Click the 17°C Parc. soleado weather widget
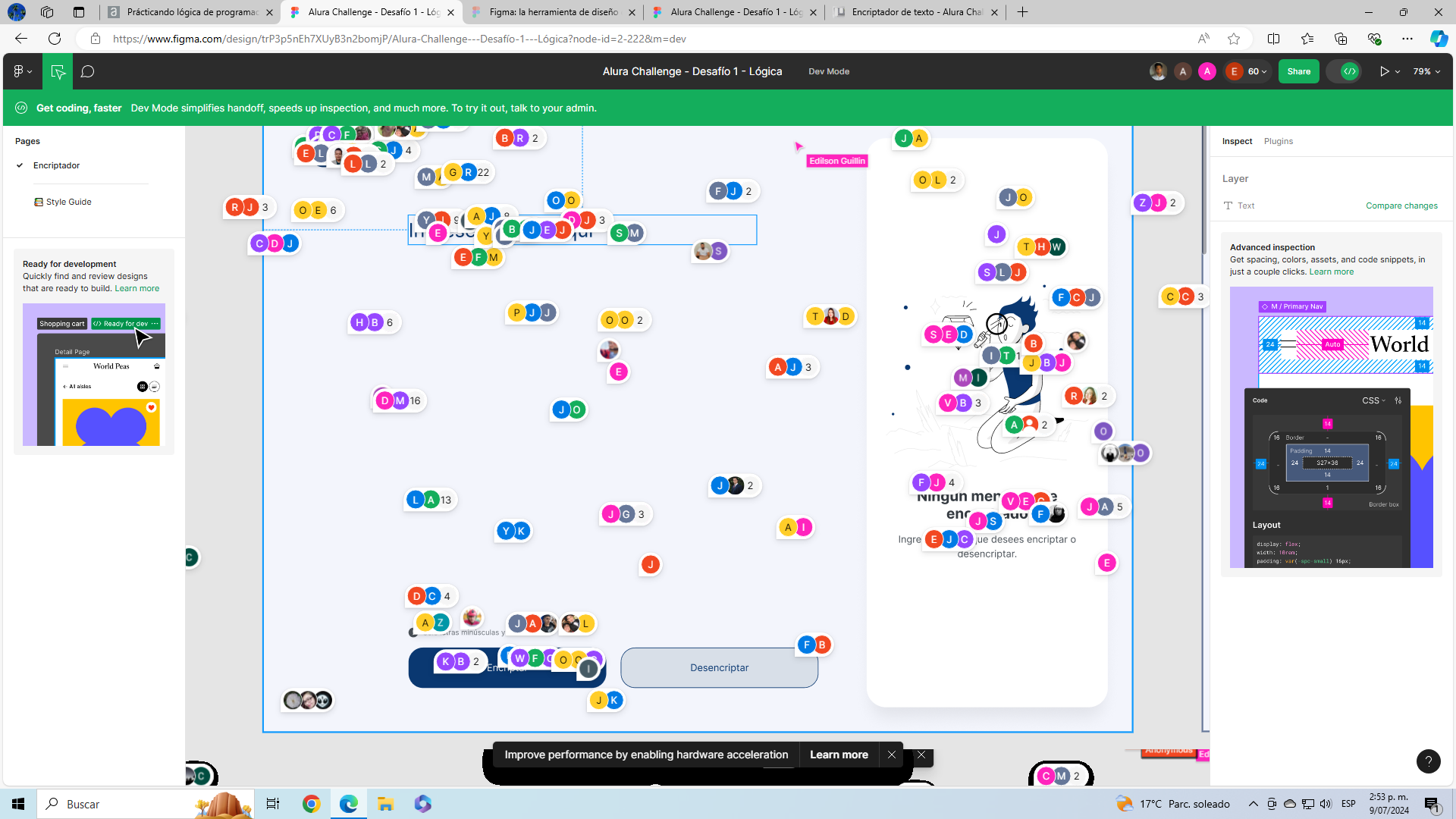The image size is (1456, 819). click(x=1172, y=804)
